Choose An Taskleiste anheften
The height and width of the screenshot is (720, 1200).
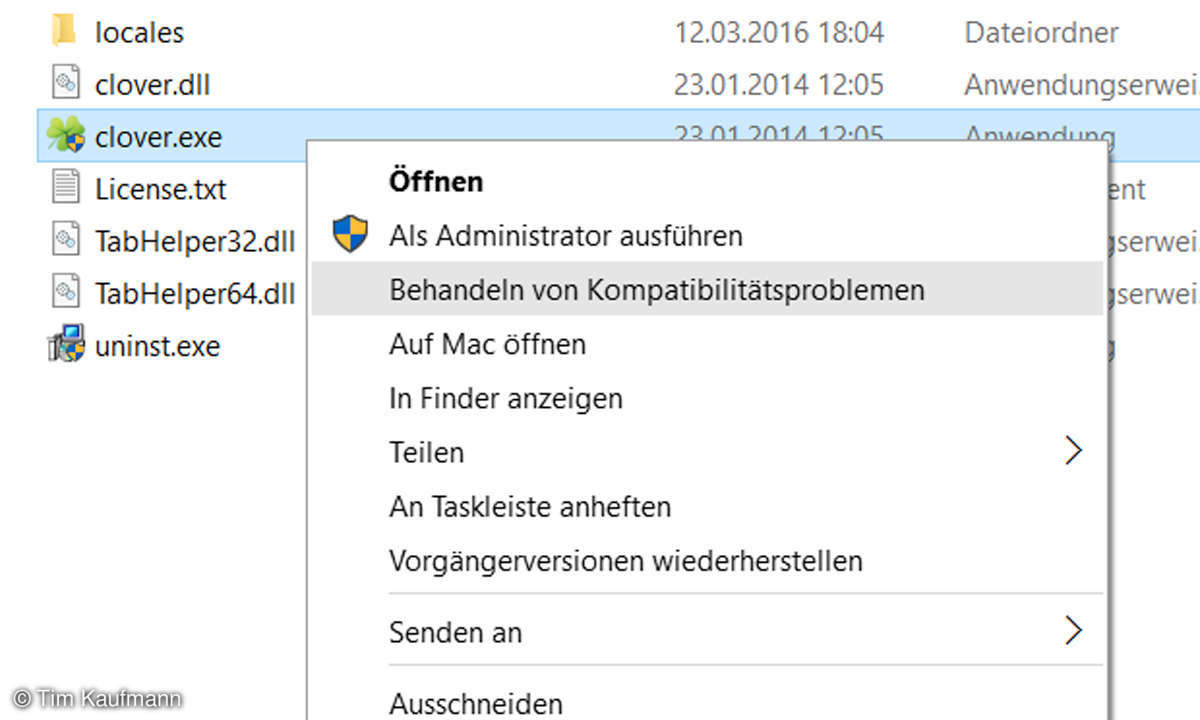[530, 506]
